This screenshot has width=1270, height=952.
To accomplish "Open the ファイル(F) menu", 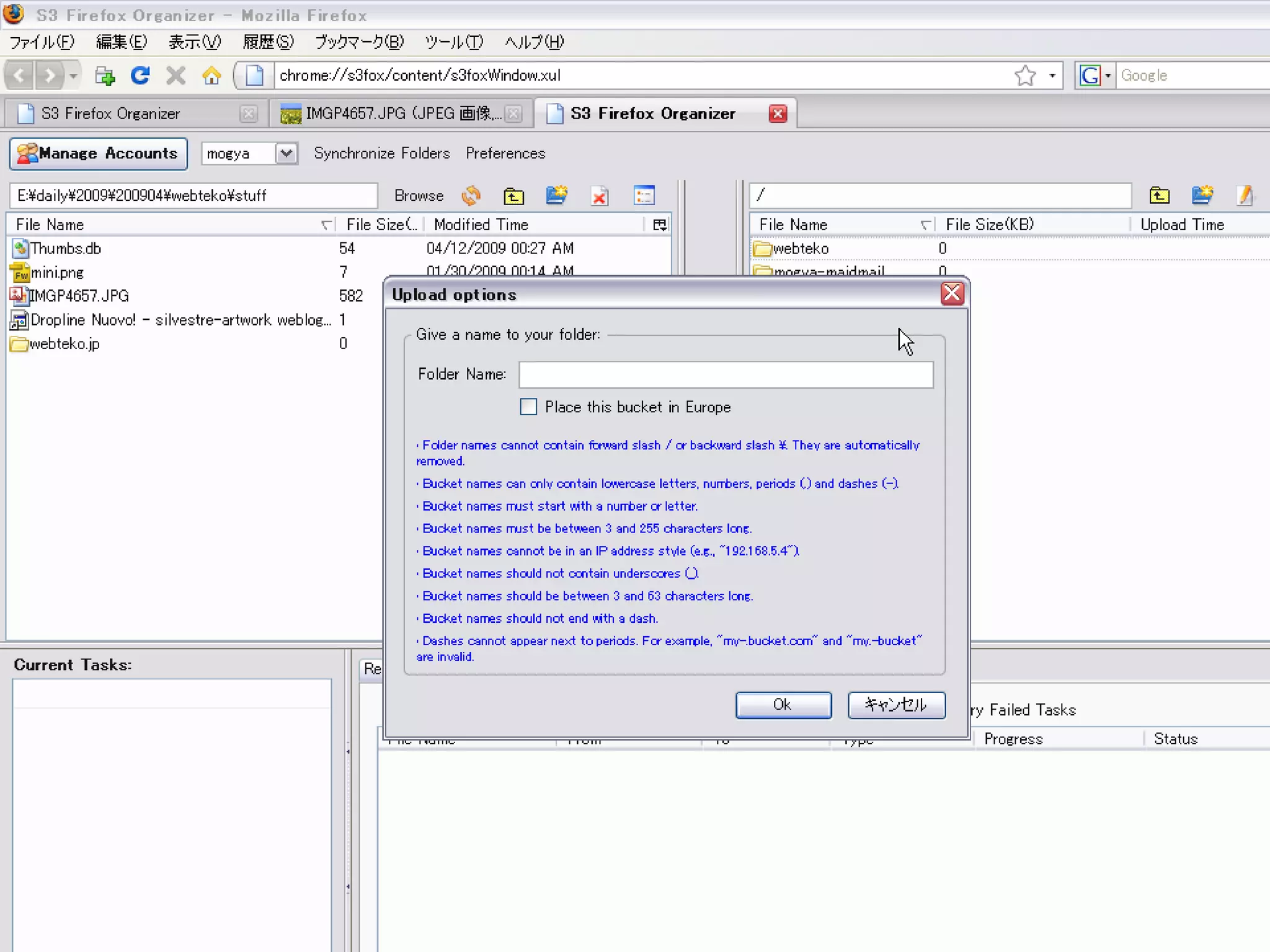I will point(42,42).
